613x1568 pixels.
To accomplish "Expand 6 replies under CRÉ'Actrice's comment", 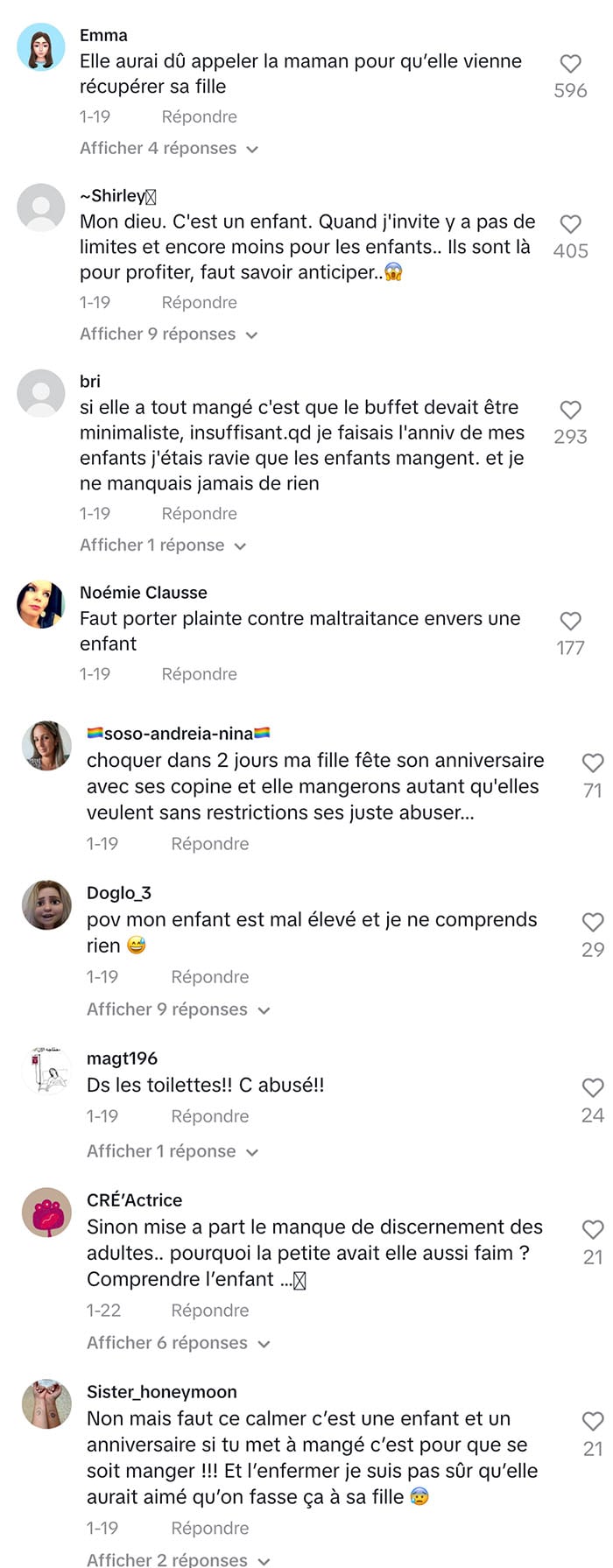I will point(179,1343).
